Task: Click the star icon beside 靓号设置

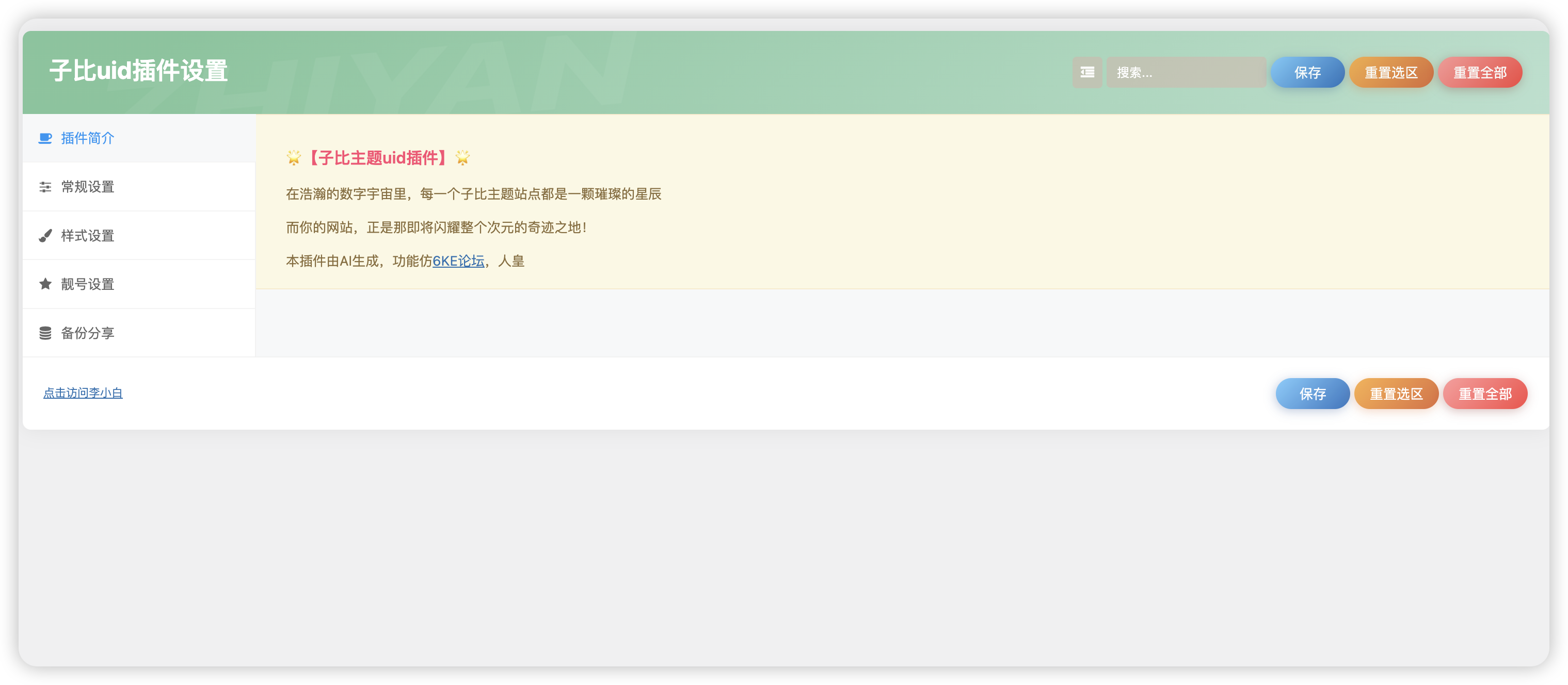Action: point(45,284)
